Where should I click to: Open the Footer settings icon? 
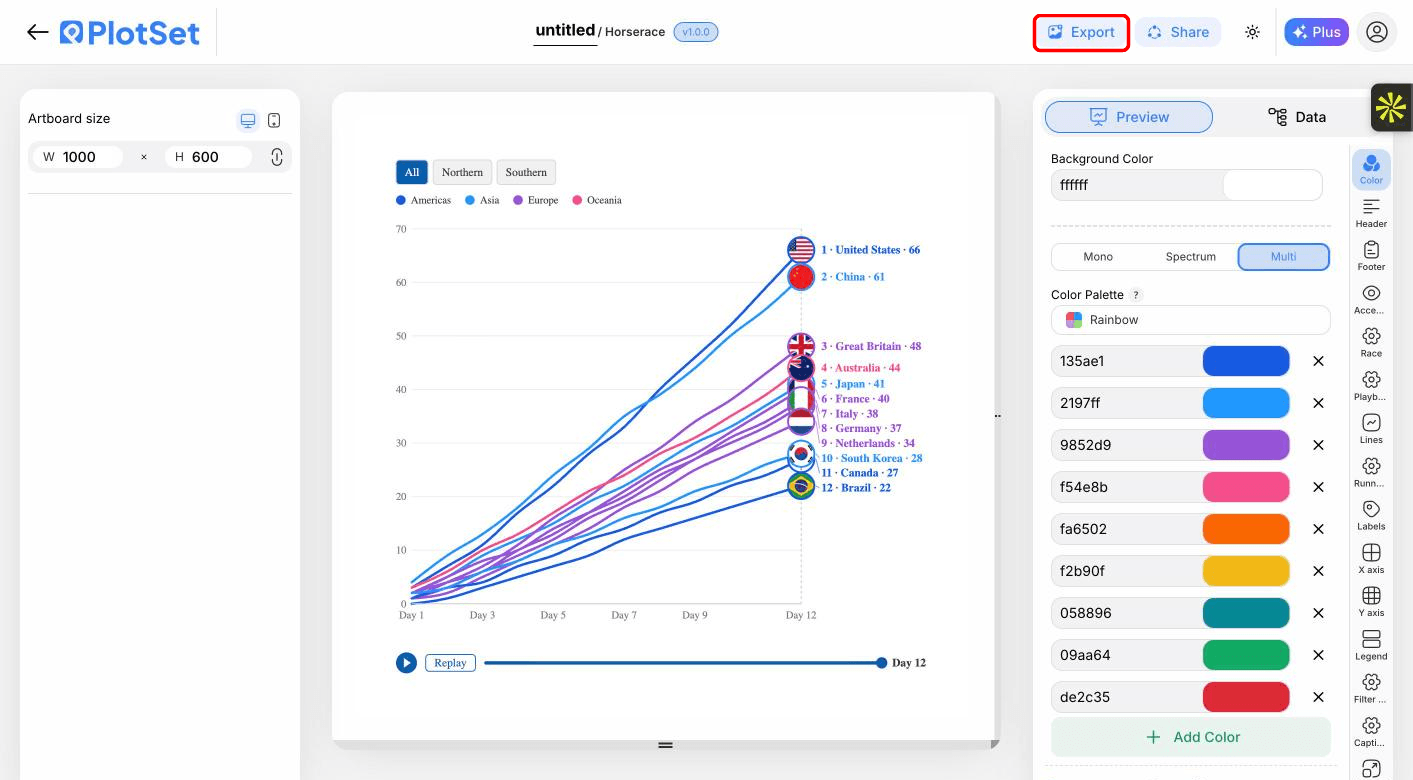1371,255
